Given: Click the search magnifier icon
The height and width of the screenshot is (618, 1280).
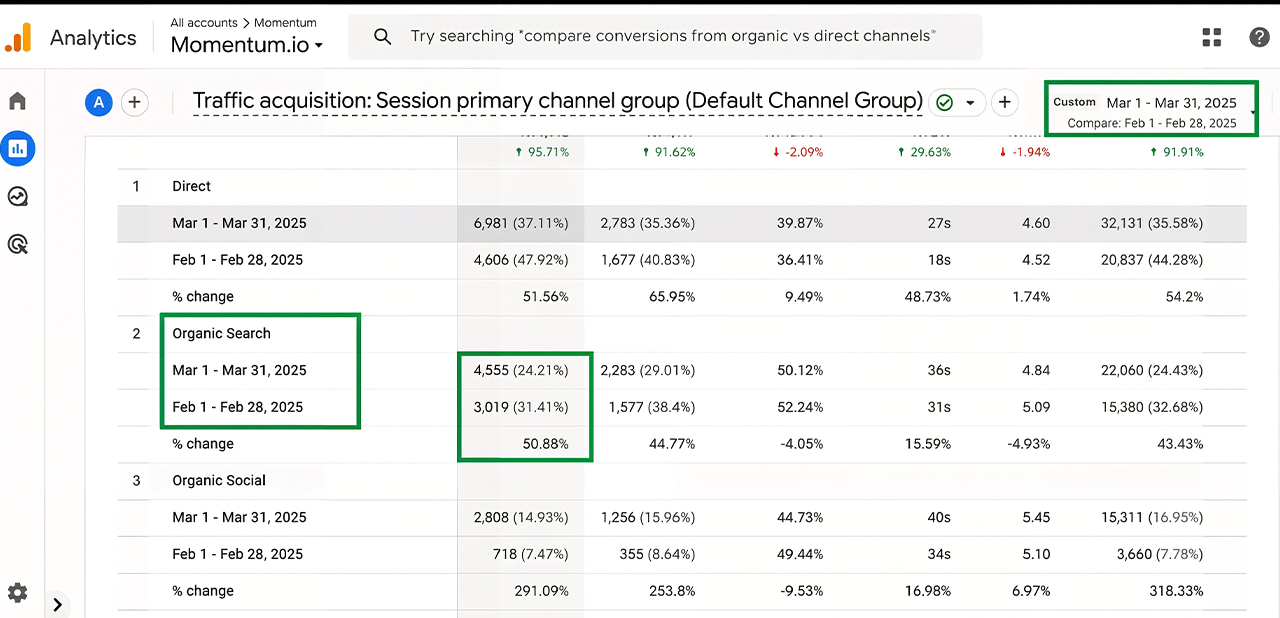Looking at the screenshot, I should [382, 37].
